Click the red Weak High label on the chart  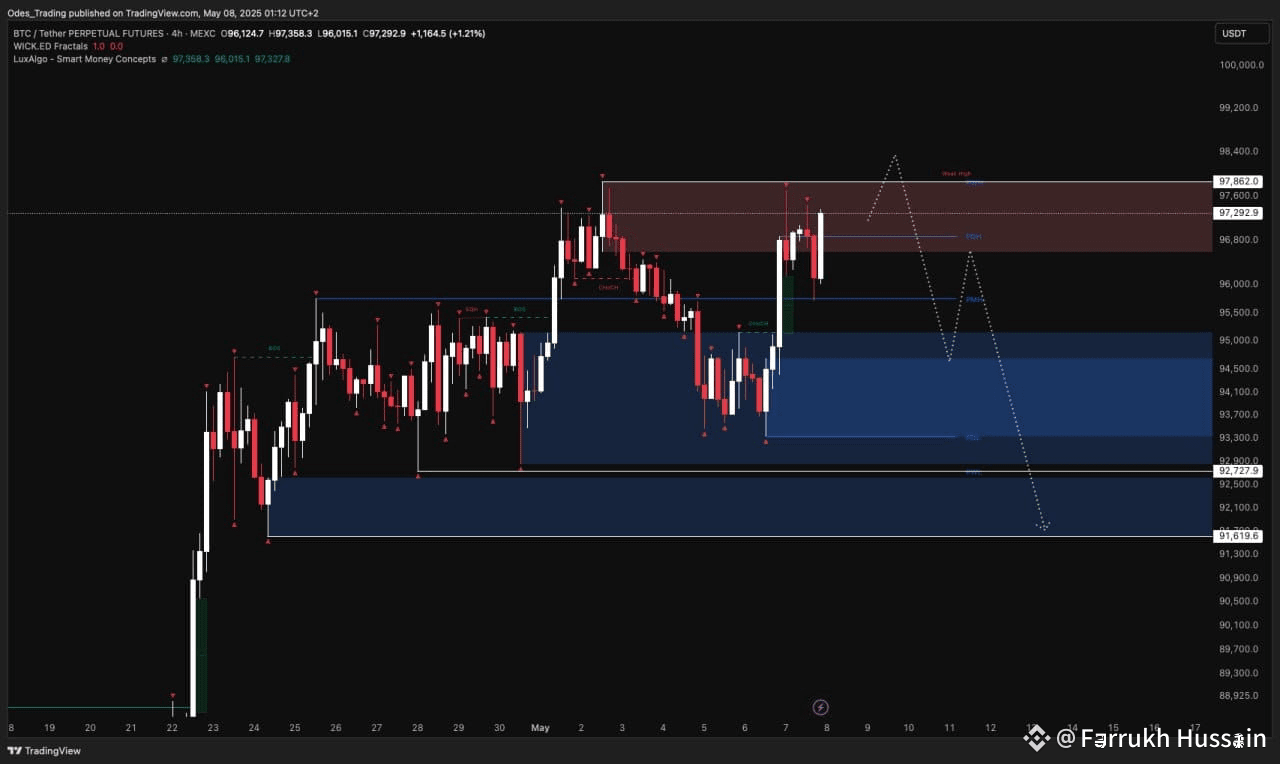click(956, 173)
